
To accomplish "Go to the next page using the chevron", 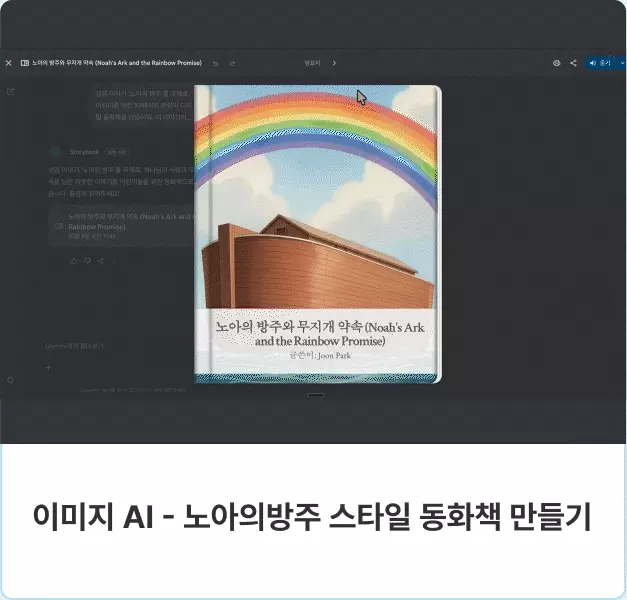I will pyautogui.click(x=334, y=63).
